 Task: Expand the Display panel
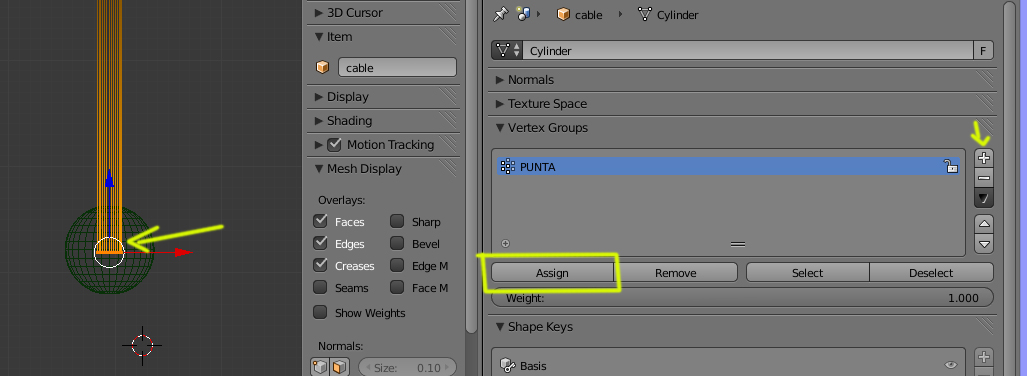coord(341,97)
